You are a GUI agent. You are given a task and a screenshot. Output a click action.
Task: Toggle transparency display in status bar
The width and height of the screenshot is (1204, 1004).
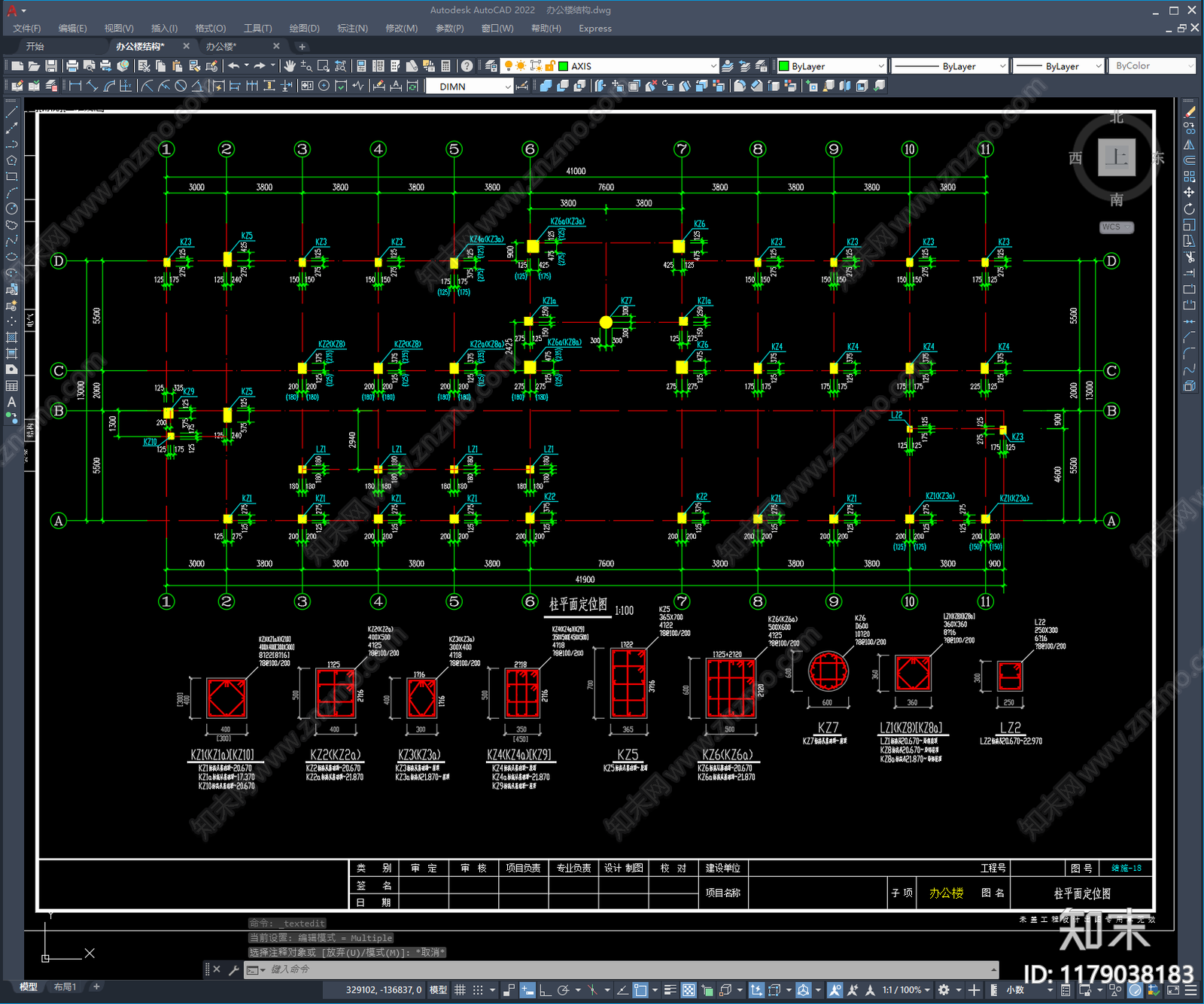coord(689,990)
